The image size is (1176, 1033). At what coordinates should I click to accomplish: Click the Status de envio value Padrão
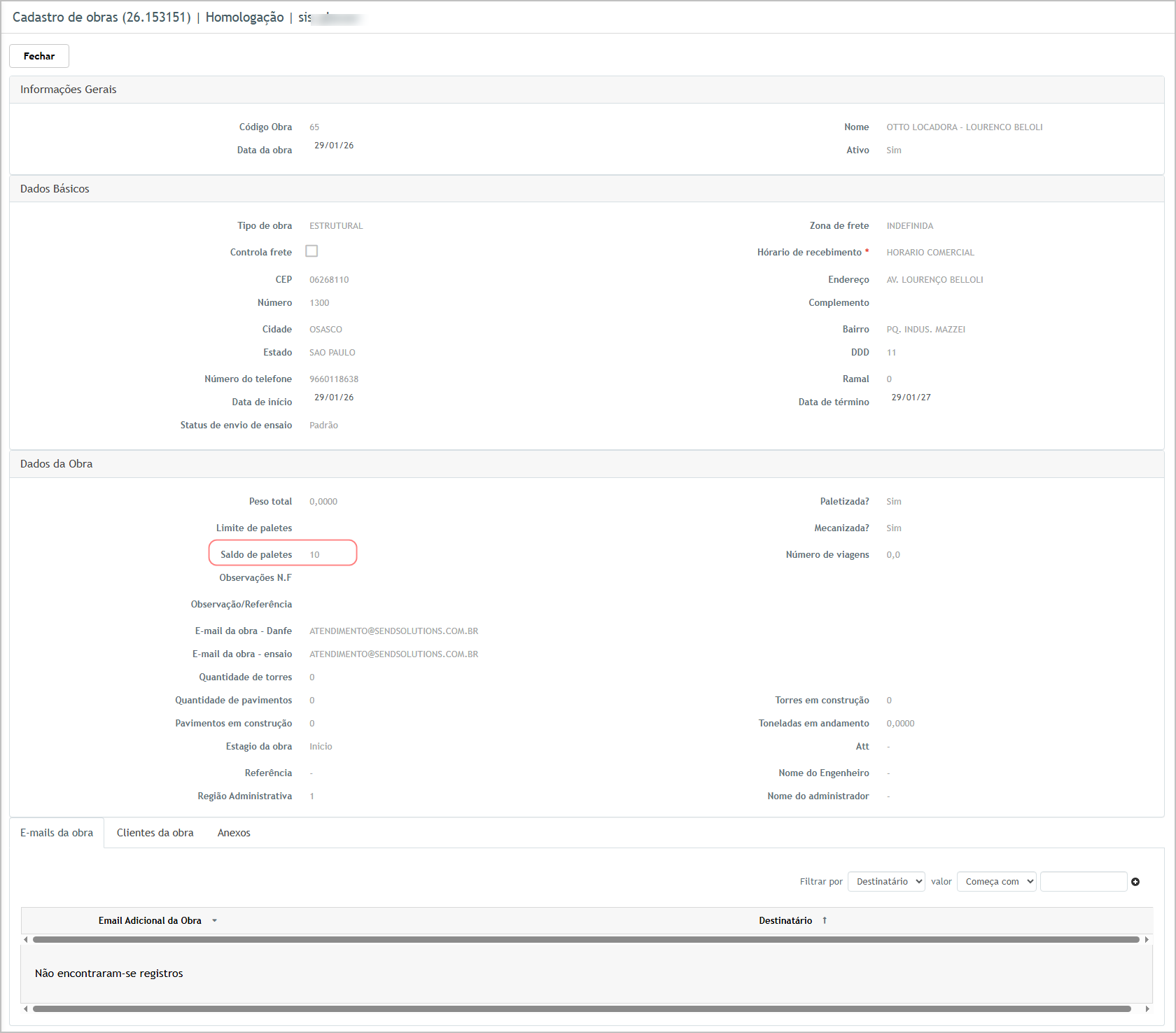pos(323,426)
